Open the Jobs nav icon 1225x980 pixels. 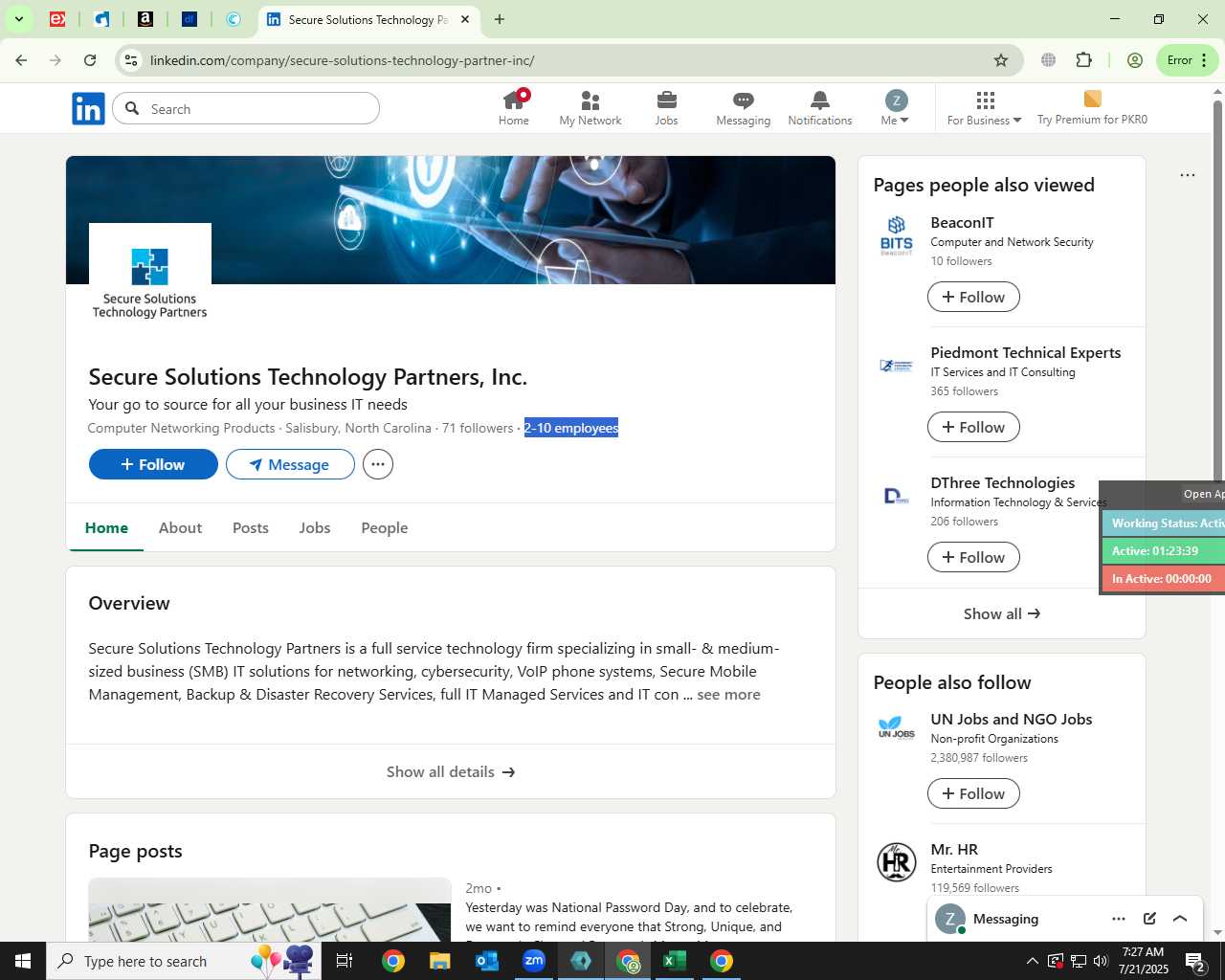pyautogui.click(x=667, y=108)
